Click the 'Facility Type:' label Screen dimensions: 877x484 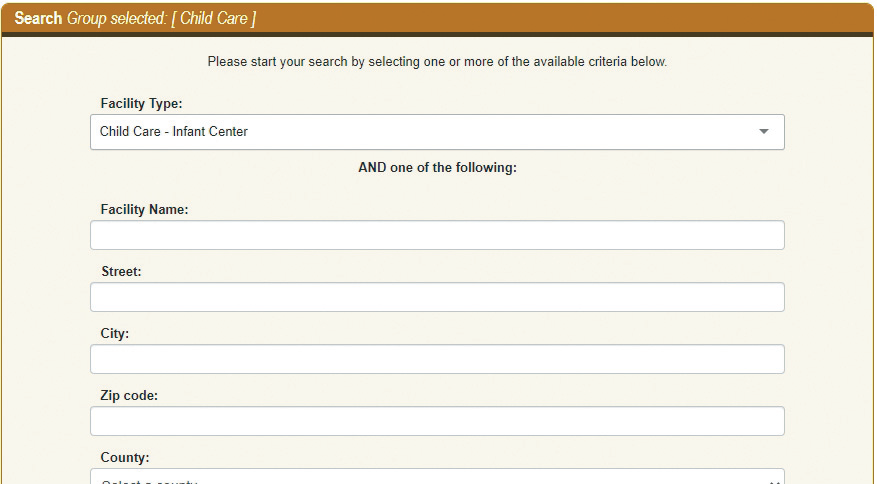pos(141,103)
